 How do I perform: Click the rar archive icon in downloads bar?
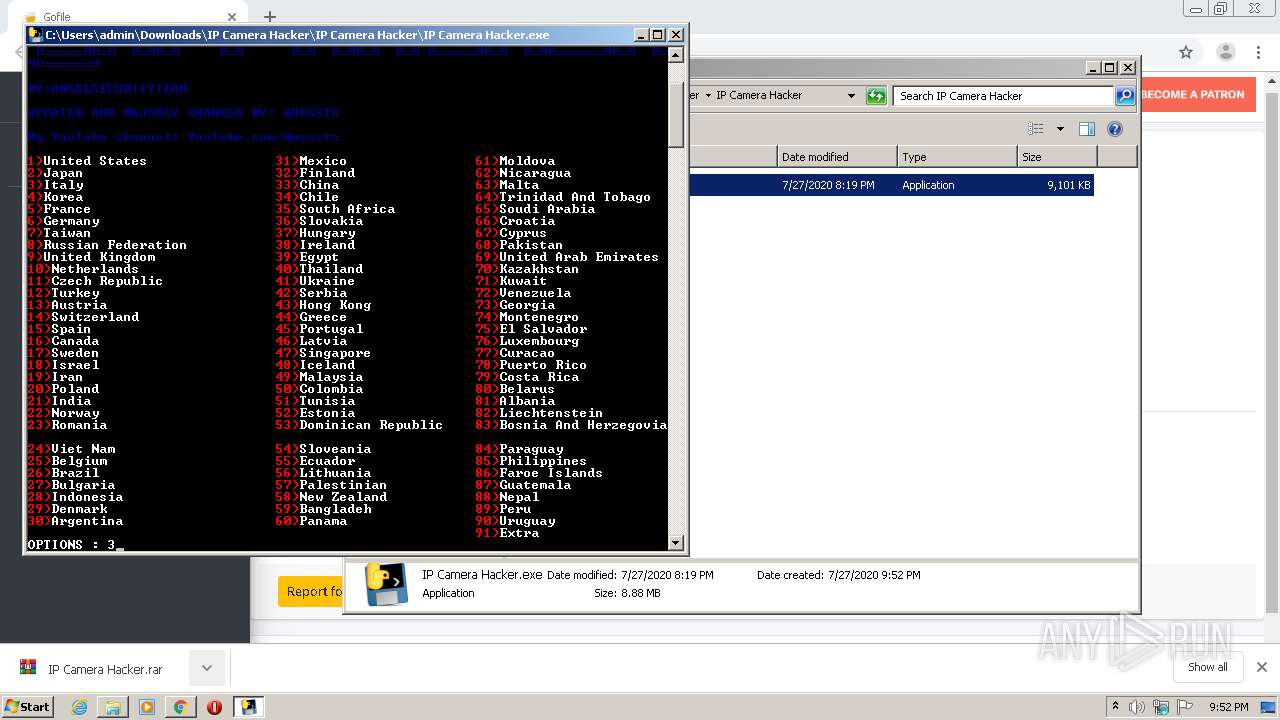click(28, 668)
